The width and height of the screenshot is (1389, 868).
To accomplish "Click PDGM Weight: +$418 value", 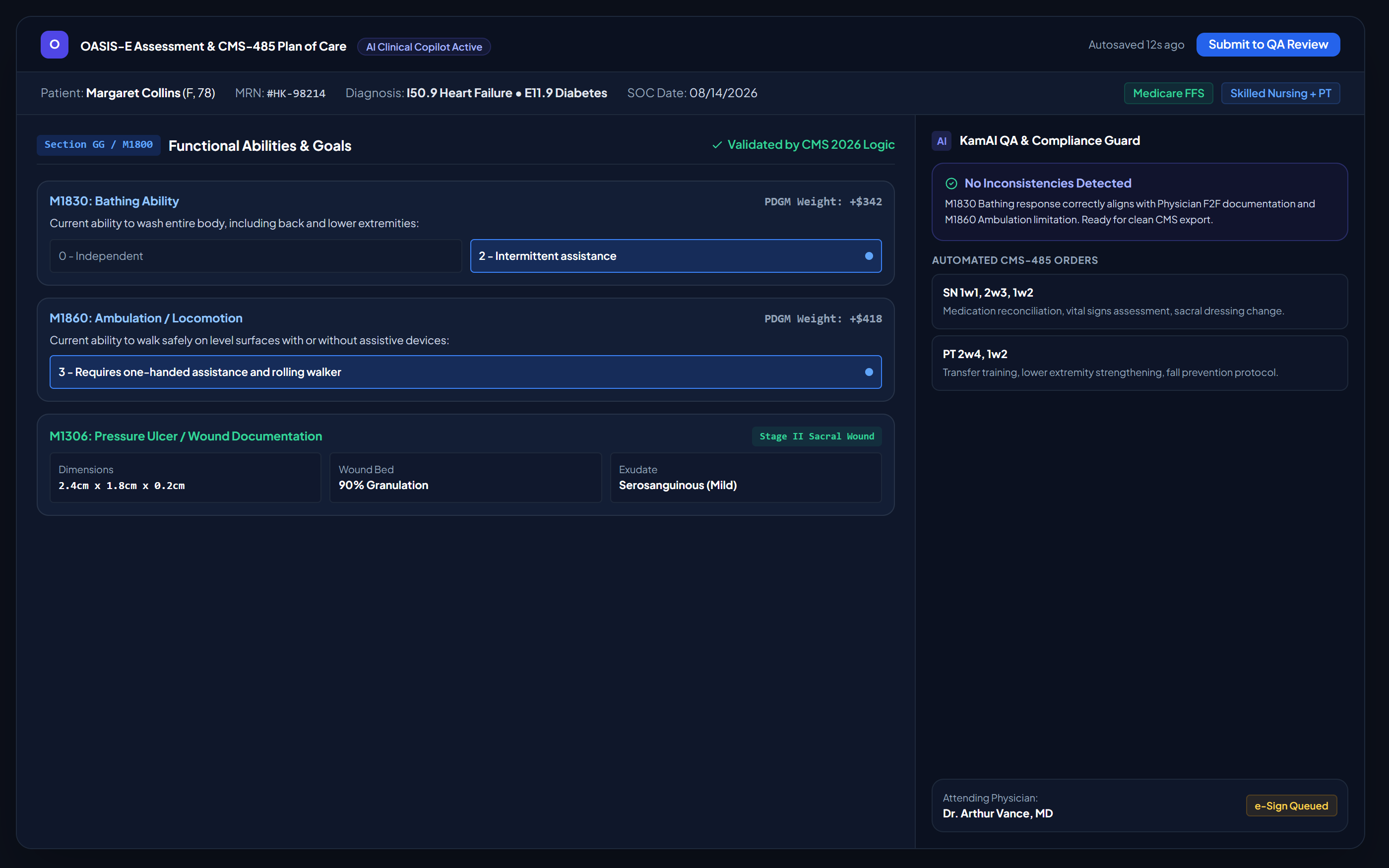I will pos(823,318).
